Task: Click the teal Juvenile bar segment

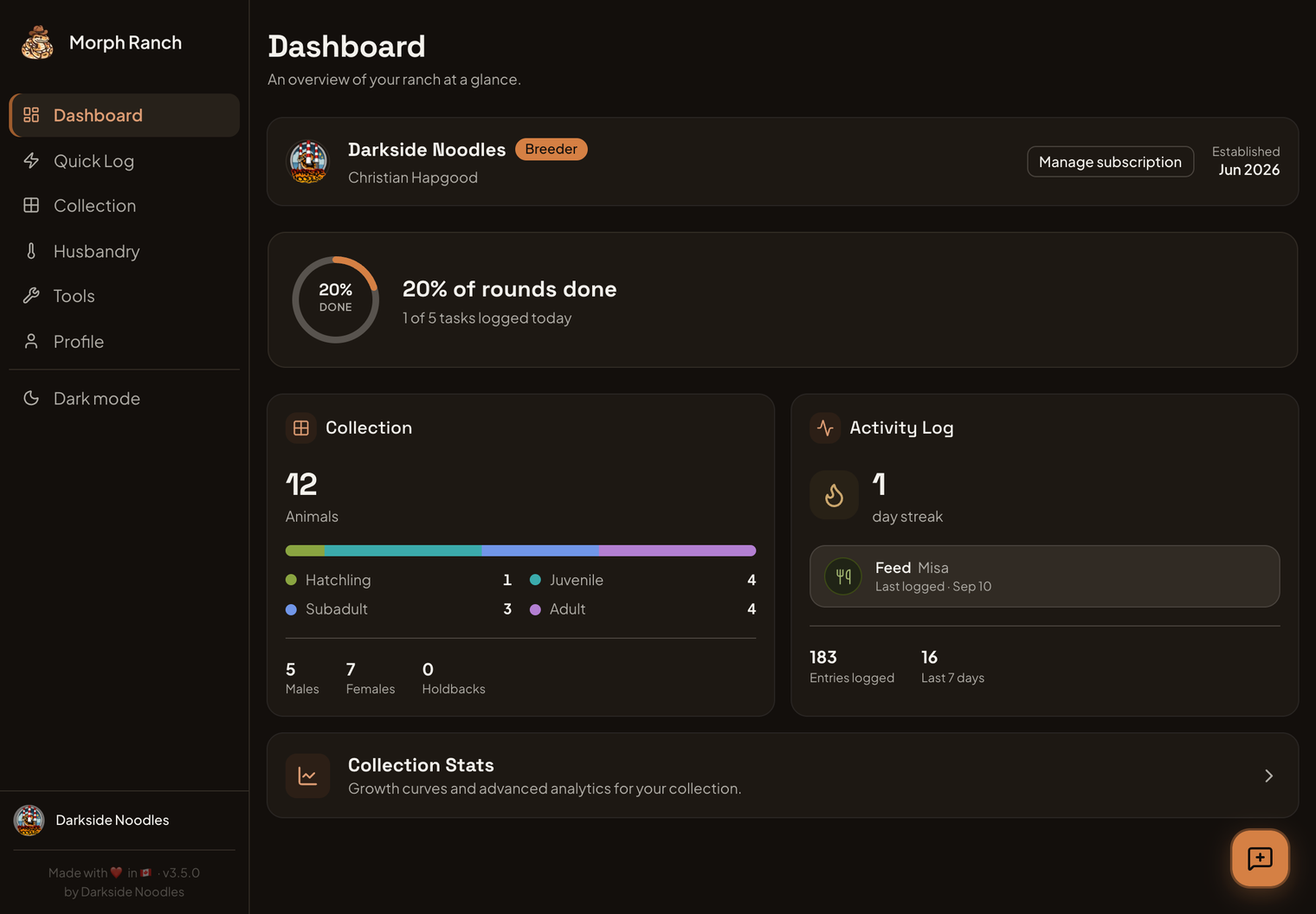Action: coord(403,550)
